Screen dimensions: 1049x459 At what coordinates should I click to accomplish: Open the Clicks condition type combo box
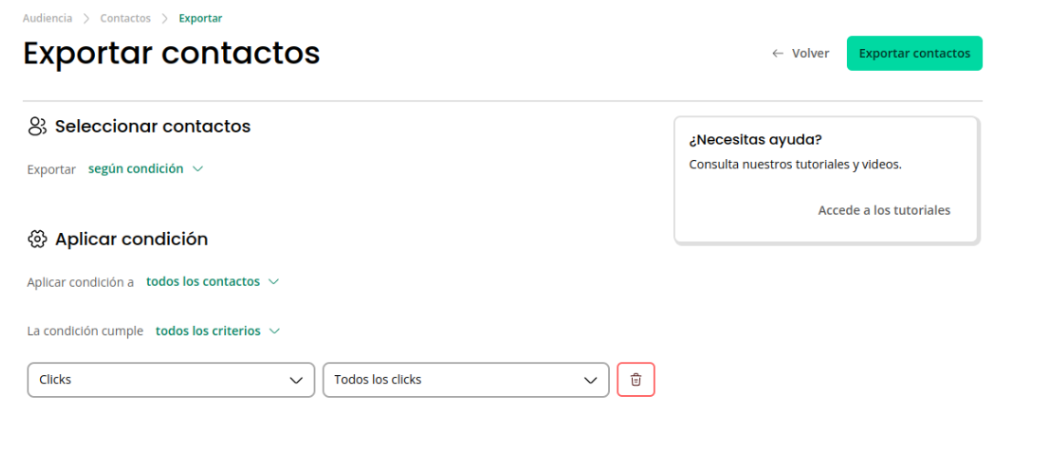pos(171,380)
